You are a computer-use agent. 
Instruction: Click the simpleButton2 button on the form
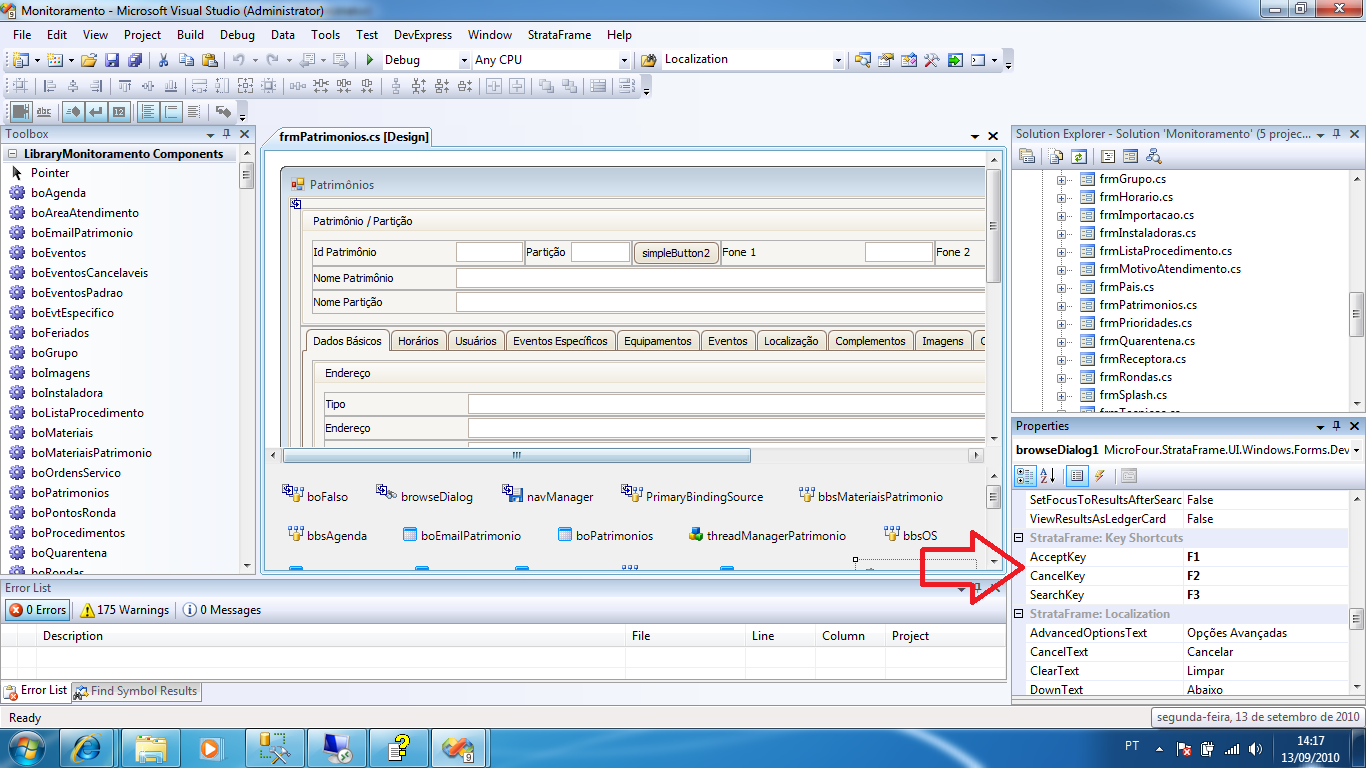[x=676, y=253]
